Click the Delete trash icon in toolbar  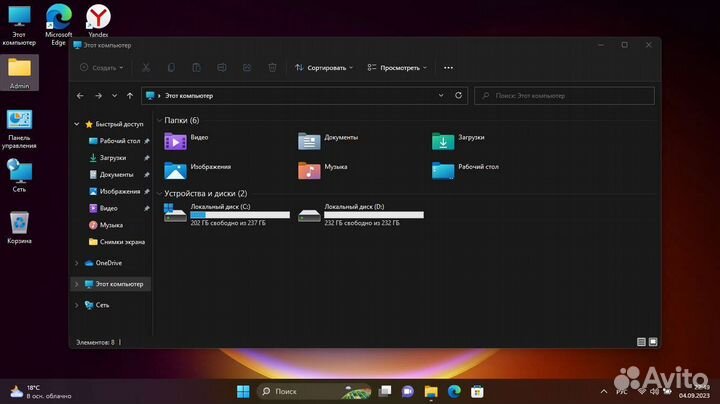[x=272, y=67]
